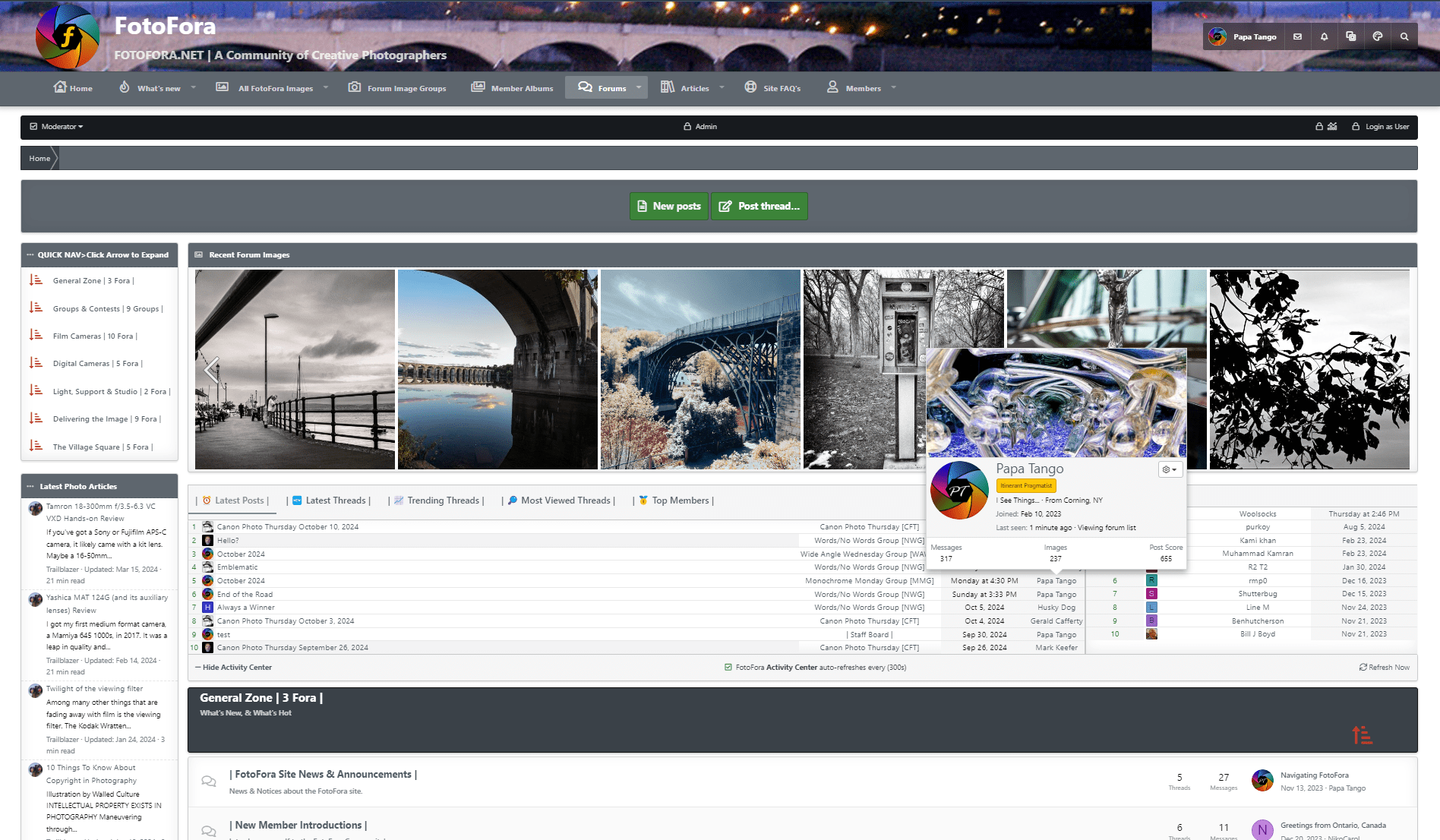Click the New posts button
The height and width of the screenshot is (840, 1440).
pyautogui.click(x=668, y=206)
